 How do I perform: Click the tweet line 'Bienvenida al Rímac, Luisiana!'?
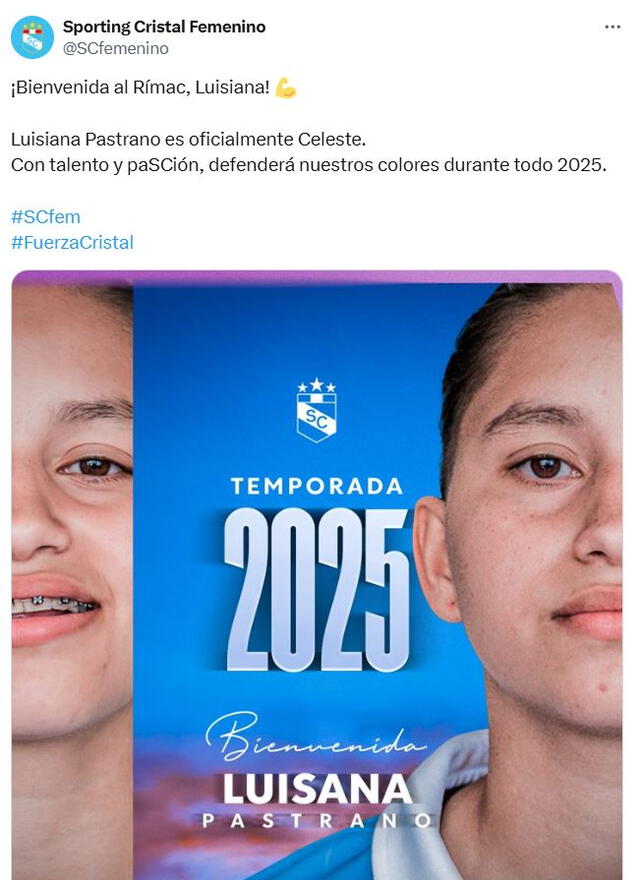tap(140, 88)
